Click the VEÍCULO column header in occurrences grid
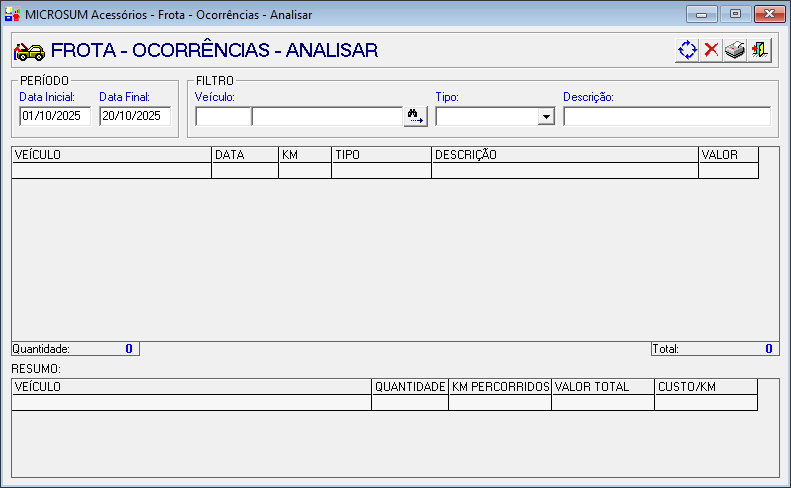The width and height of the screenshot is (791, 488). [x=111, y=155]
